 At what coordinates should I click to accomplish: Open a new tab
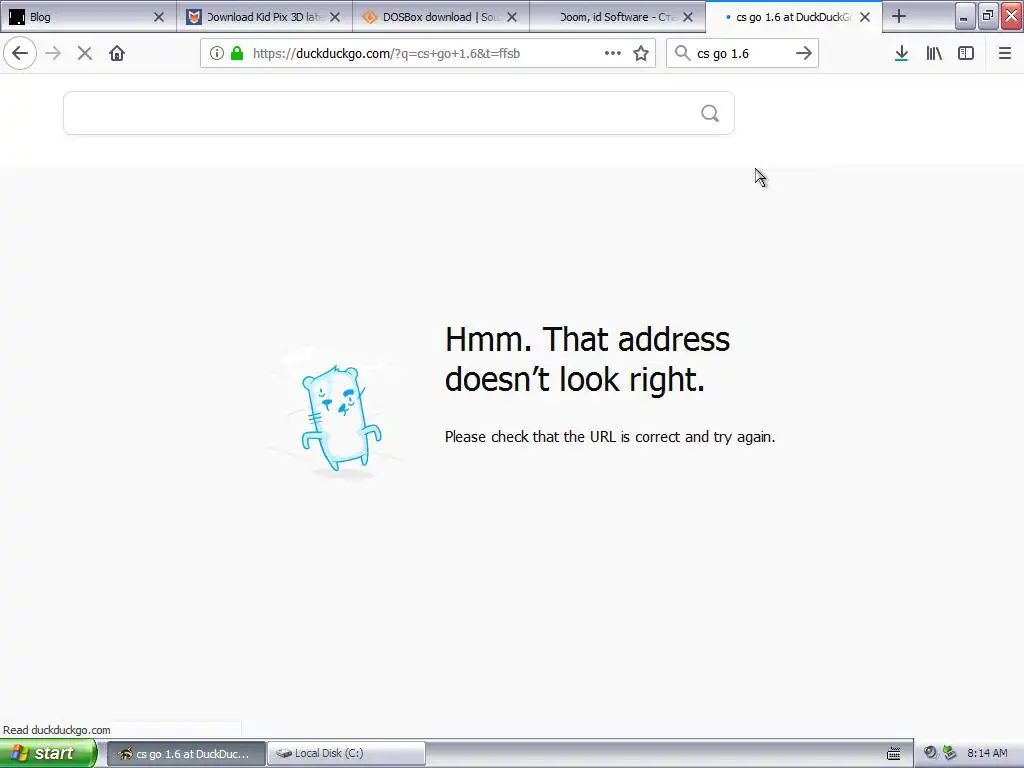[x=899, y=17]
